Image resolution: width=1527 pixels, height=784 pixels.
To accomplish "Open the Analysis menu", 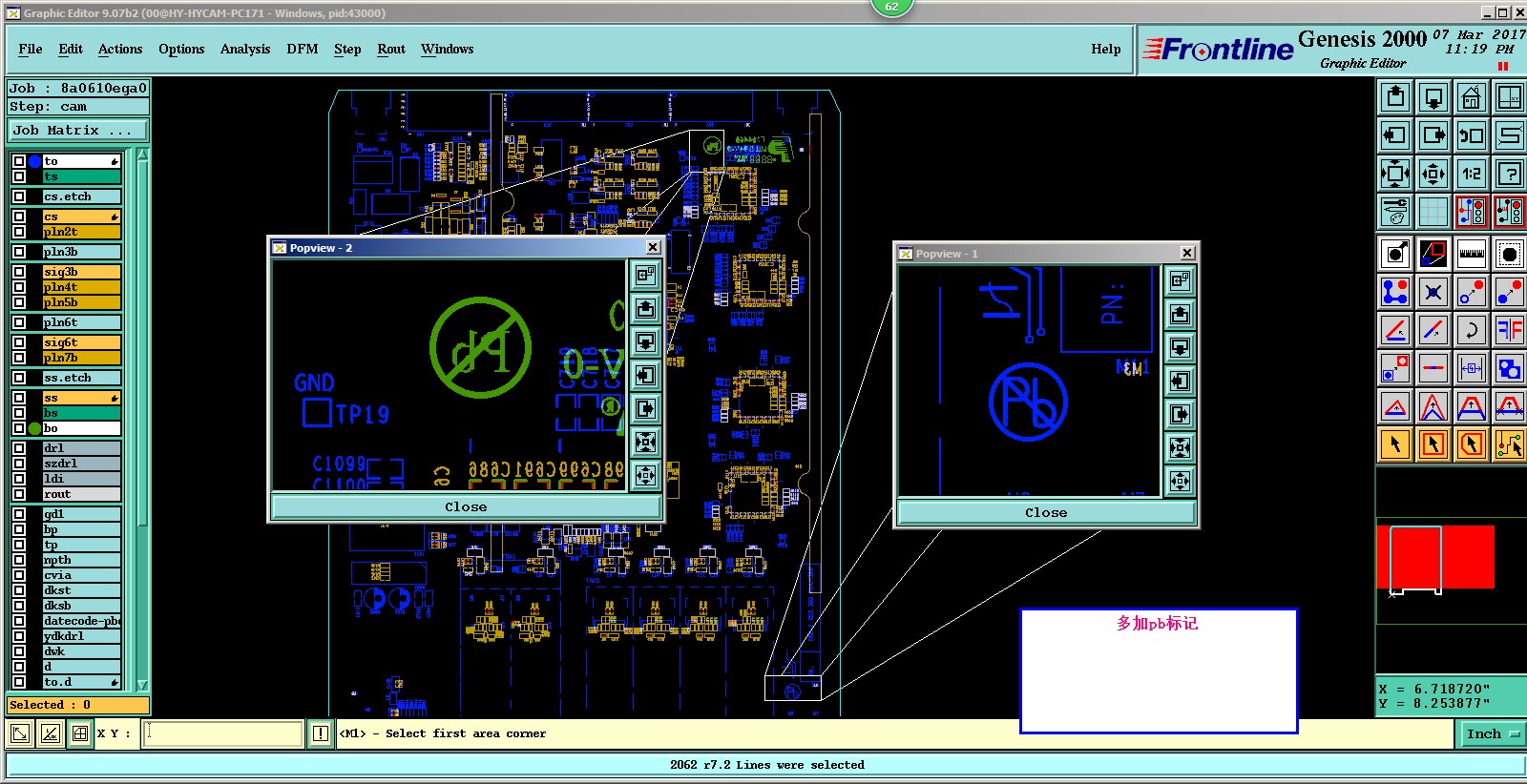I will 245,49.
